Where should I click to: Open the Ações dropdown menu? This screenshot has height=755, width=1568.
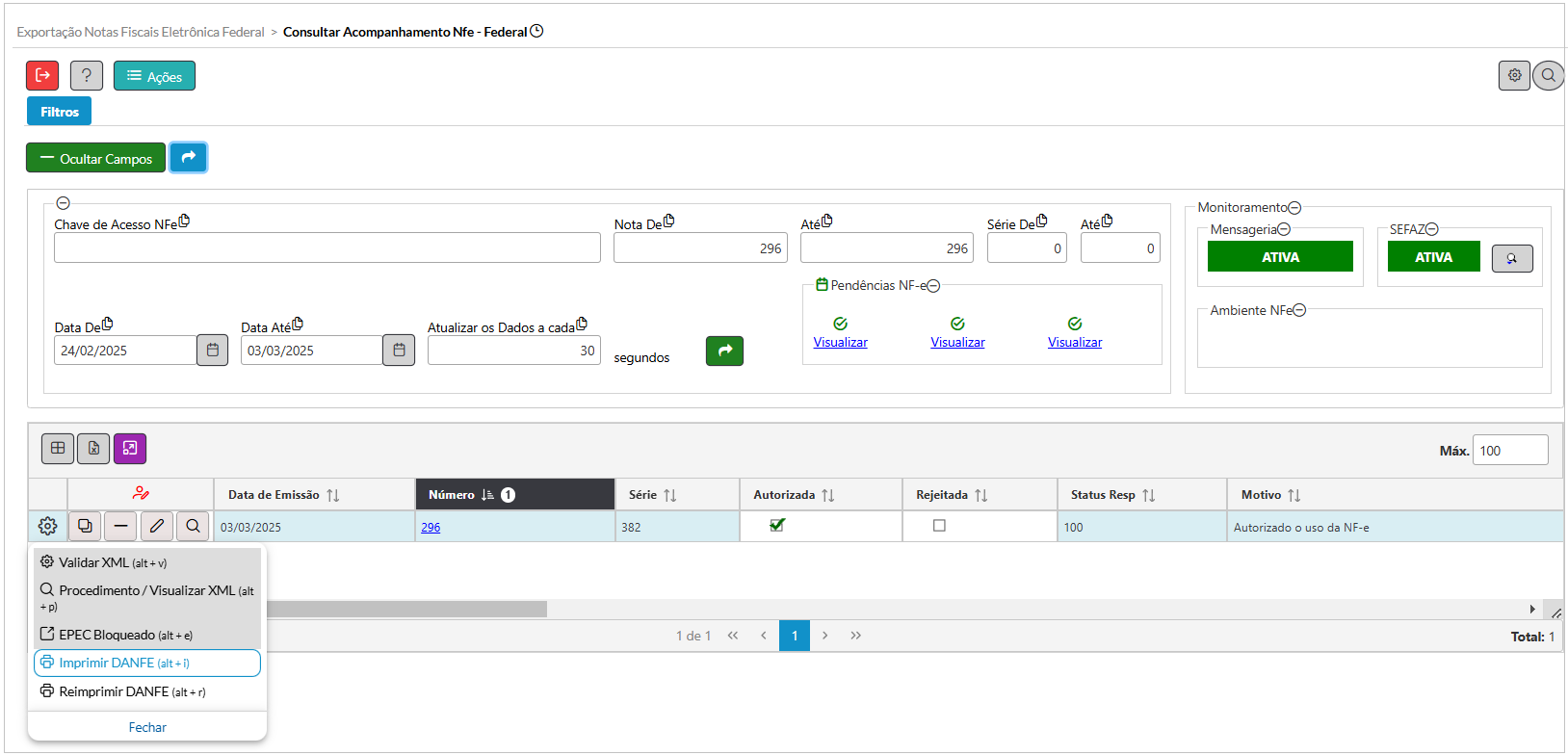tap(154, 76)
